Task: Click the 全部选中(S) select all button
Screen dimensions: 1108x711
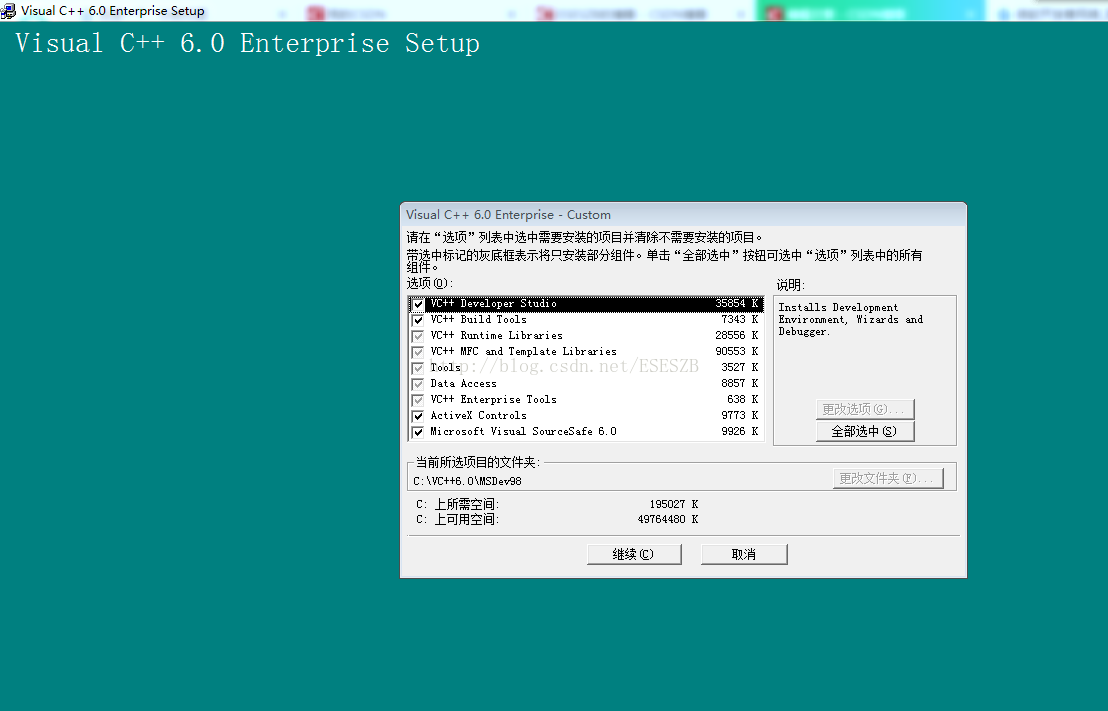Action: (865, 431)
